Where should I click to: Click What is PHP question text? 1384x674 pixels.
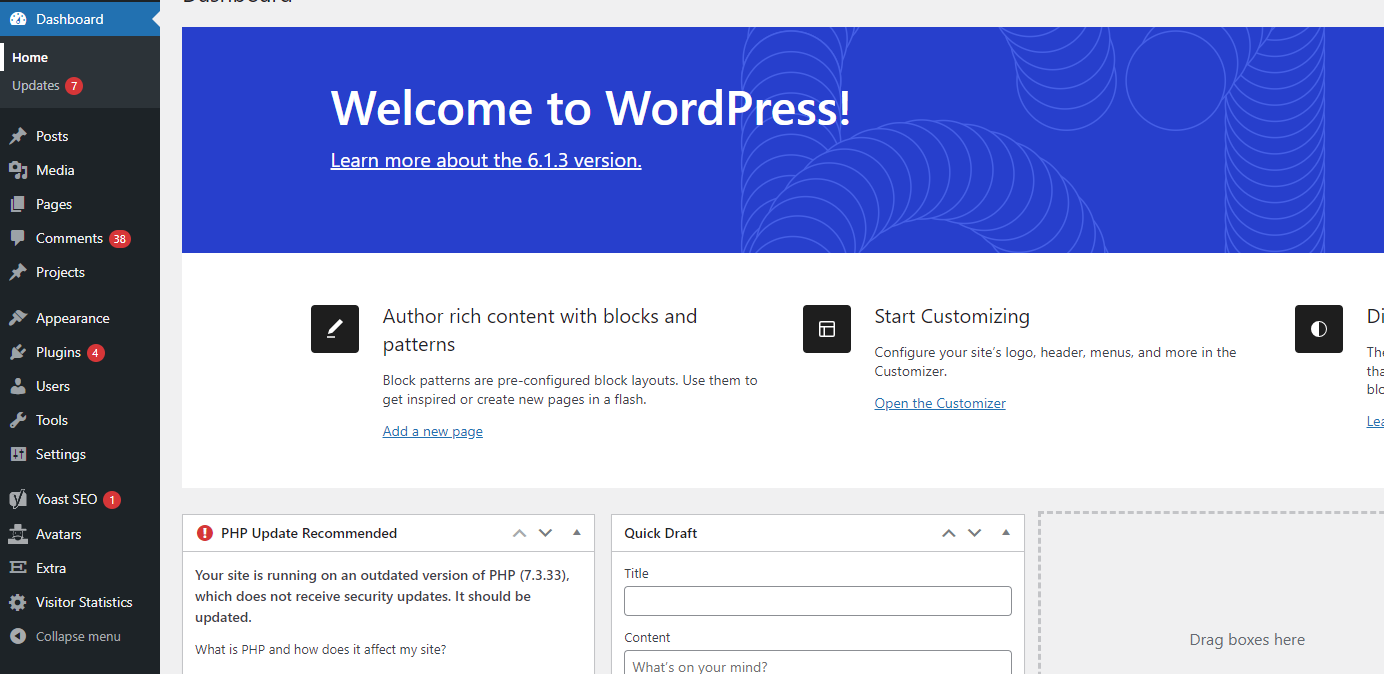click(320, 649)
